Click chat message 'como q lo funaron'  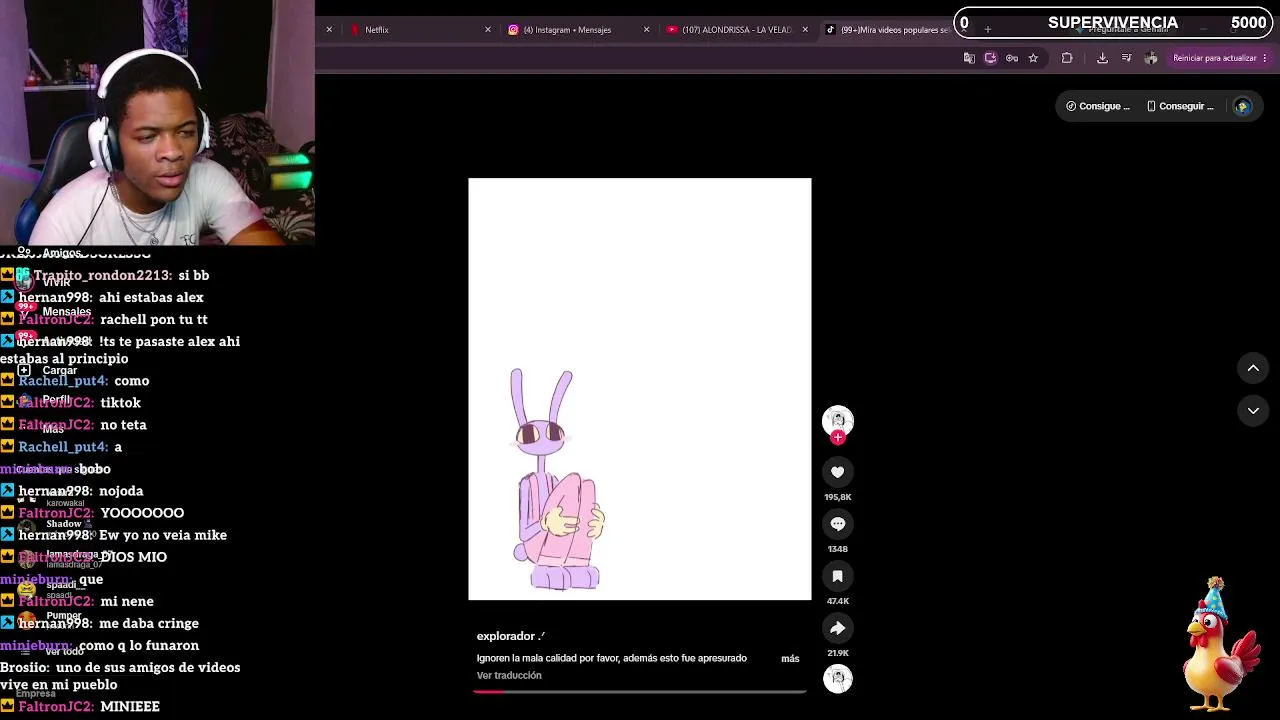(139, 645)
